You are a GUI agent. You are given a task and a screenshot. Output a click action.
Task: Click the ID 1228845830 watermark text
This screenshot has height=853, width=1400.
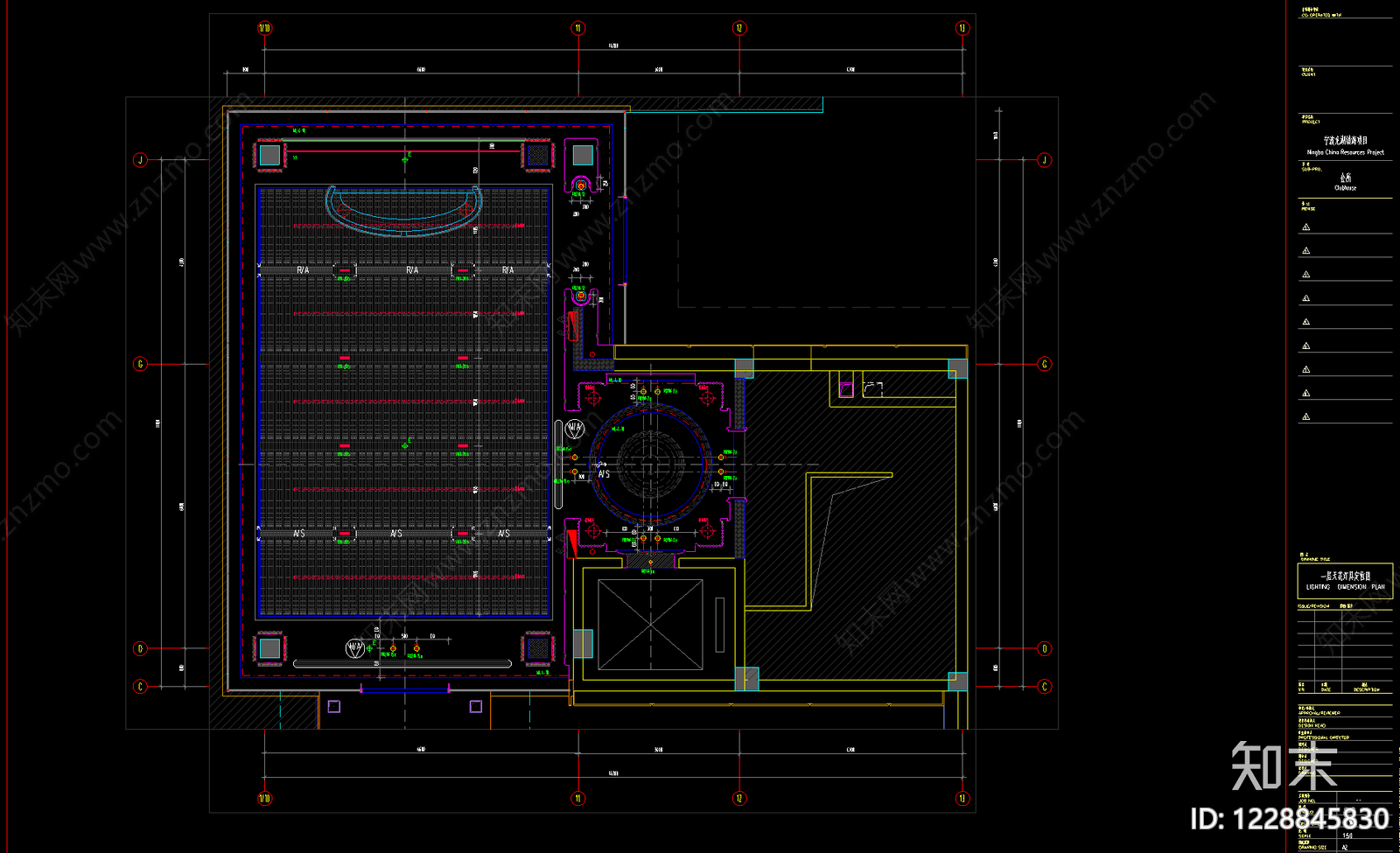coord(1290,819)
